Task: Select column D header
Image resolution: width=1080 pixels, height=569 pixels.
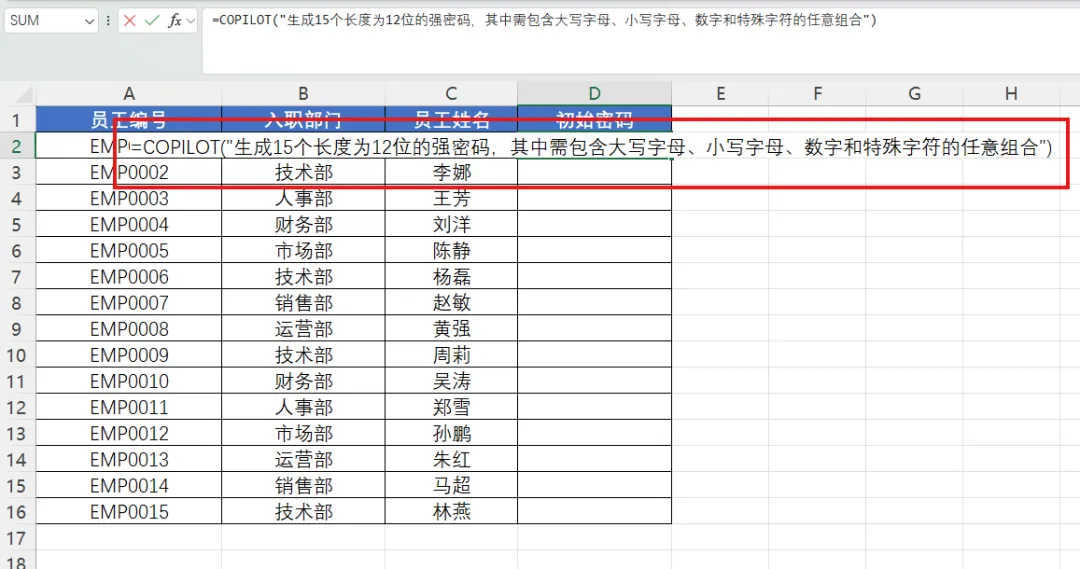Action: 594,94
